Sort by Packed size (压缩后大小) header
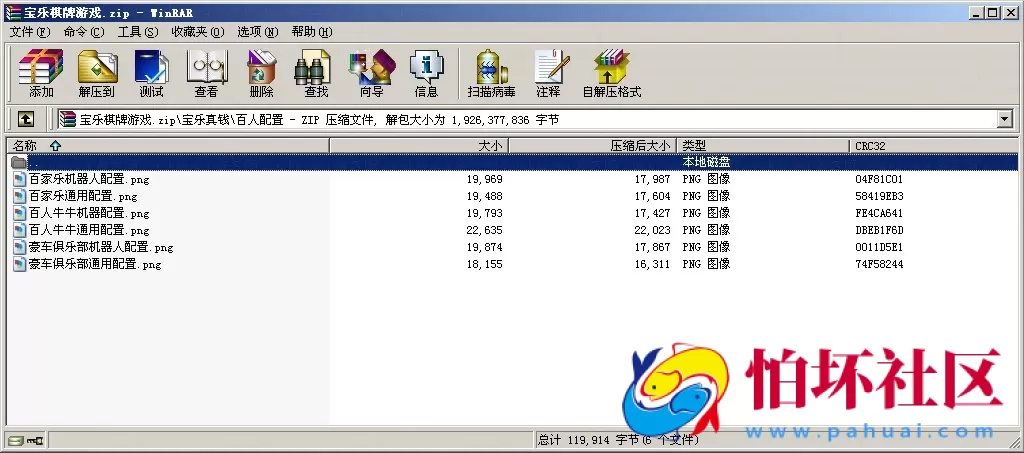Viewport: 1024px width, 453px height. tap(593, 146)
